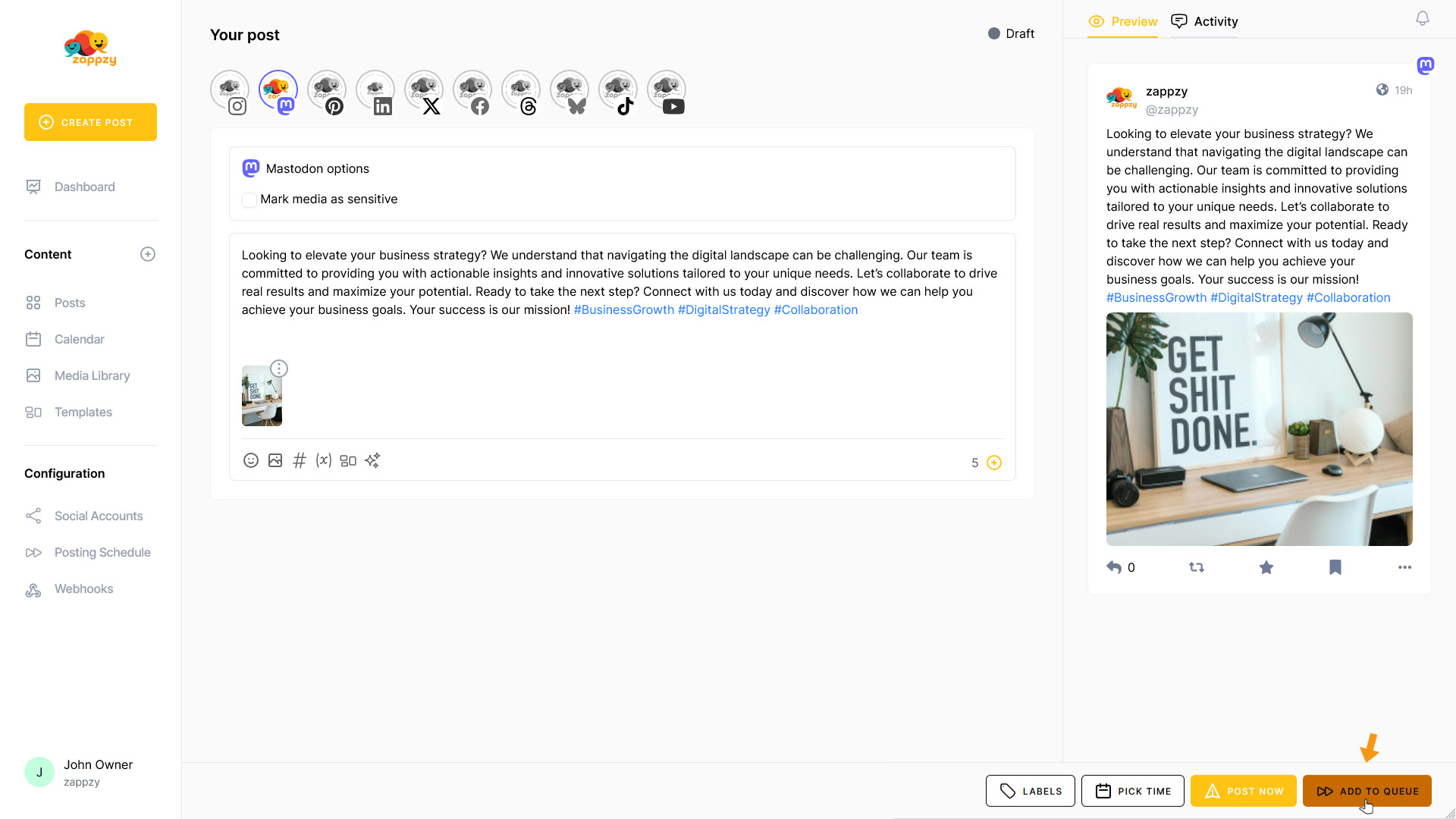Viewport: 1456px width, 819px height.
Task: Click the AI assistant sparkle icon
Action: (372, 460)
